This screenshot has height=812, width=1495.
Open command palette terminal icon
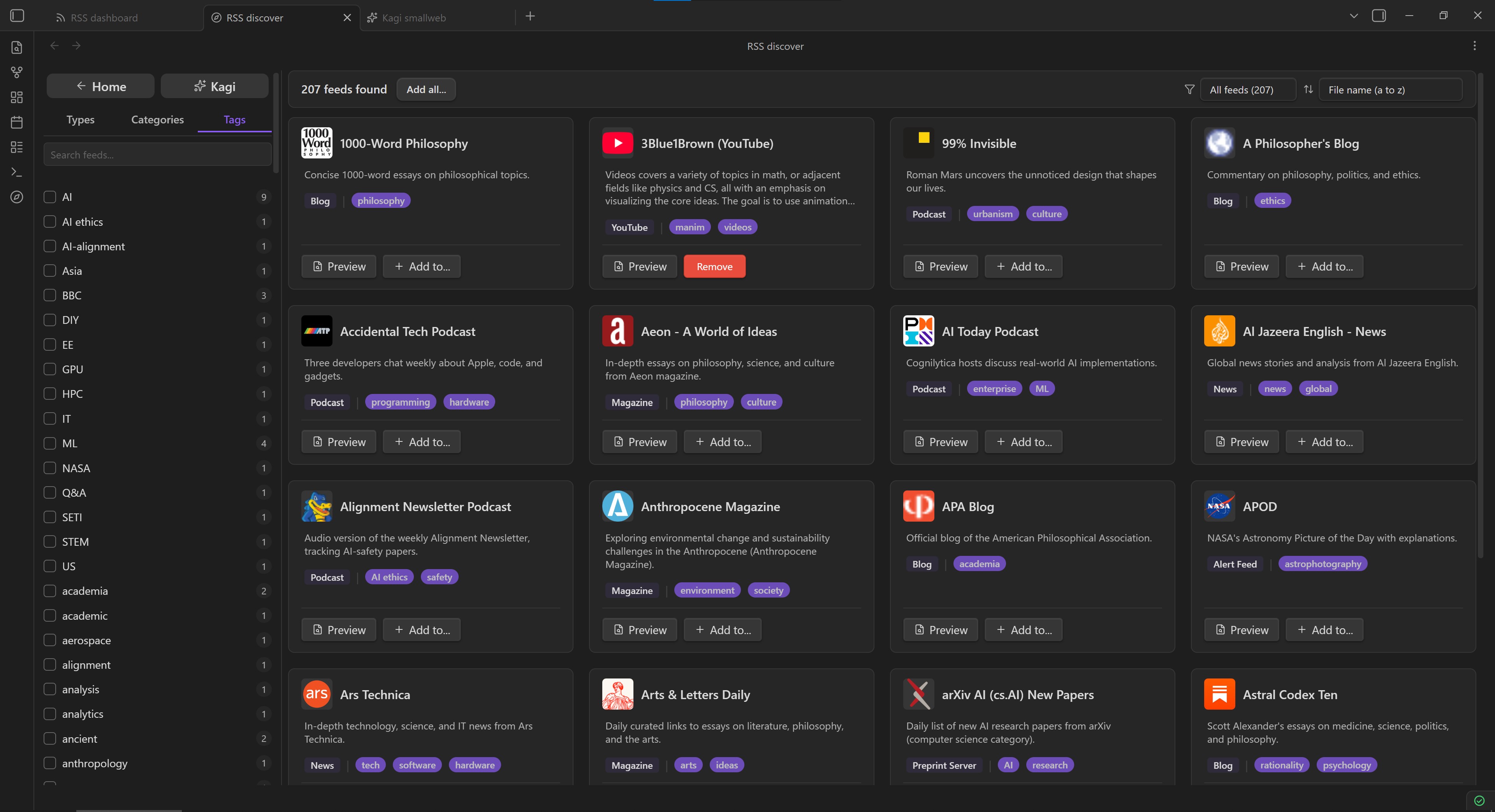pyautogui.click(x=17, y=172)
